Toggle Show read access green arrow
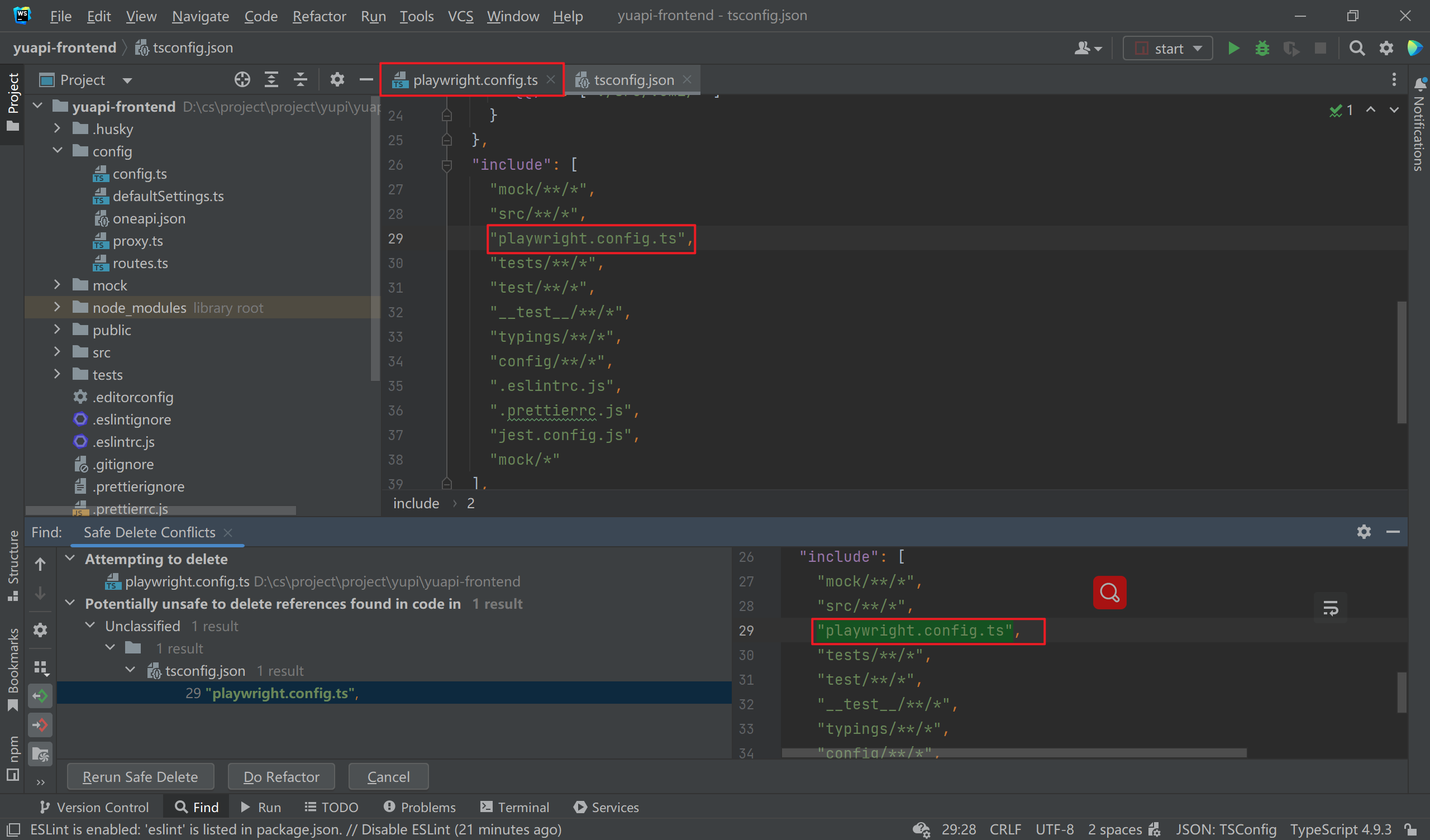The width and height of the screenshot is (1430, 840). click(x=40, y=696)
